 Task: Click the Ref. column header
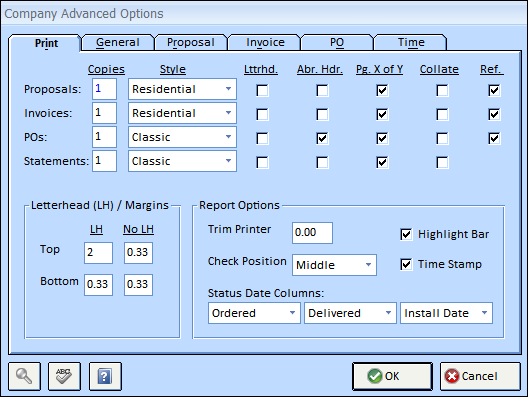click(x=491, y=69)
